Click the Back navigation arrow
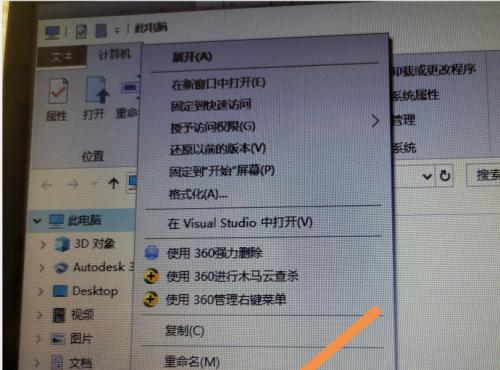 (x=47, y=185)
